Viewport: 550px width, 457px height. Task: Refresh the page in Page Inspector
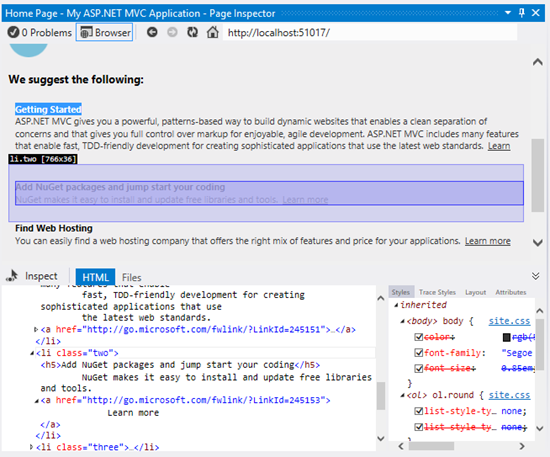192,32
